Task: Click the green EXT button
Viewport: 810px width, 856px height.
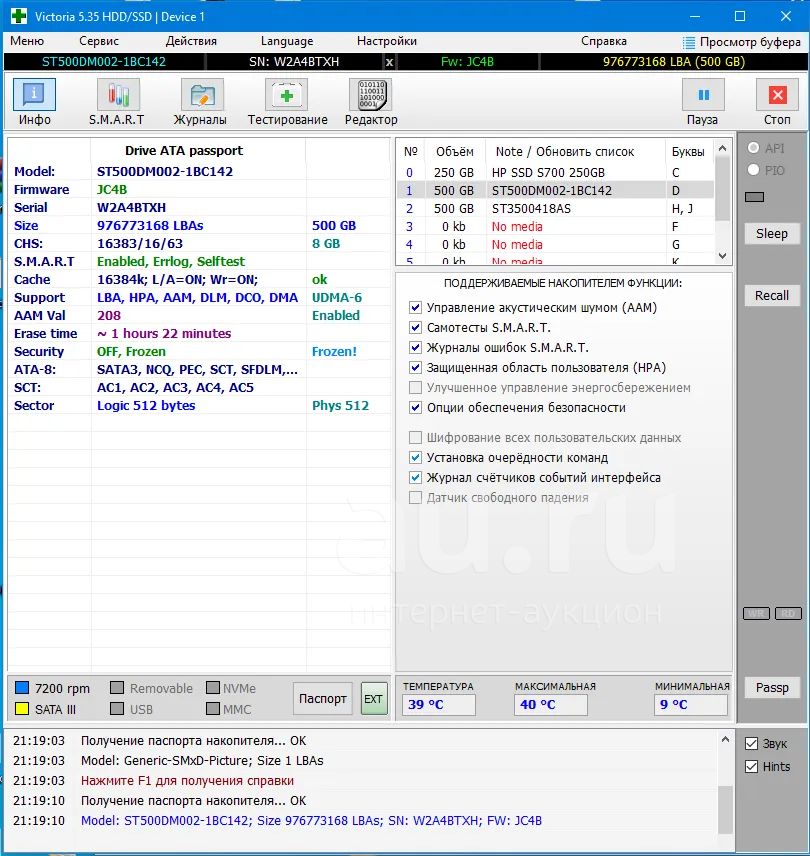Action: click(x=374, y=699)
